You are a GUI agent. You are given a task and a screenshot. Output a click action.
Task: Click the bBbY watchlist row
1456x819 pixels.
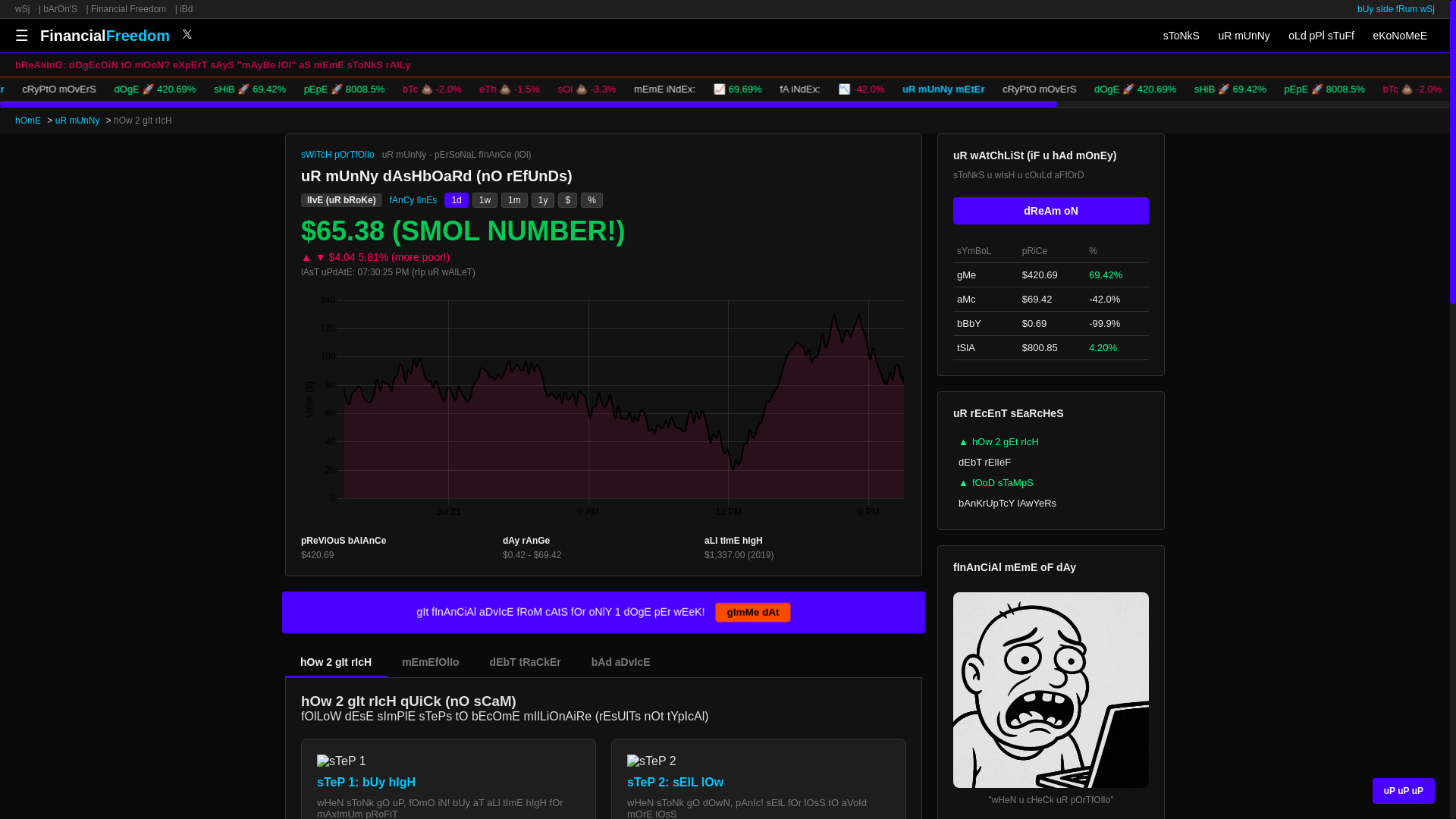coord(1051,324)
